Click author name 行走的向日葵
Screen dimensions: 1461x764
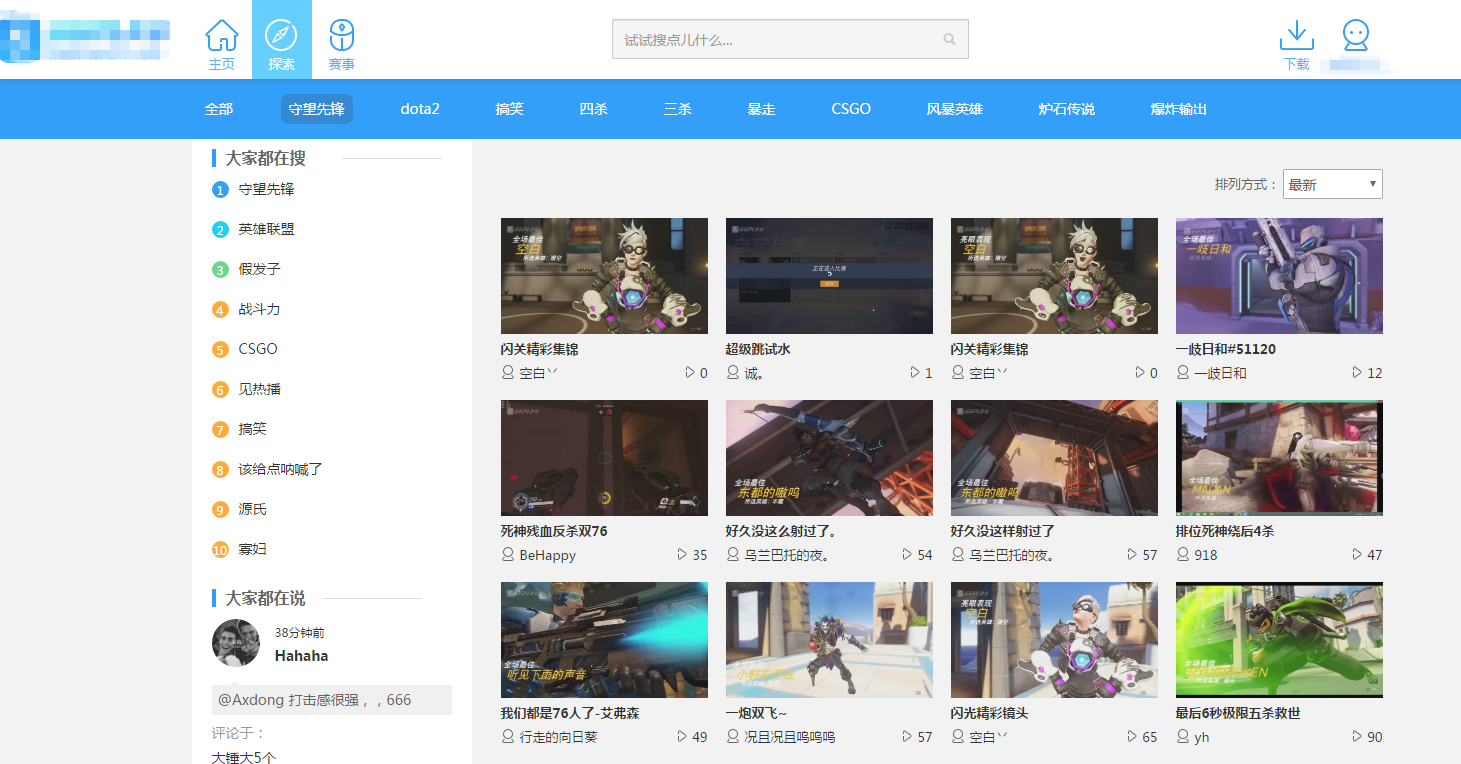pyautogui.click(x=559, y=737)
